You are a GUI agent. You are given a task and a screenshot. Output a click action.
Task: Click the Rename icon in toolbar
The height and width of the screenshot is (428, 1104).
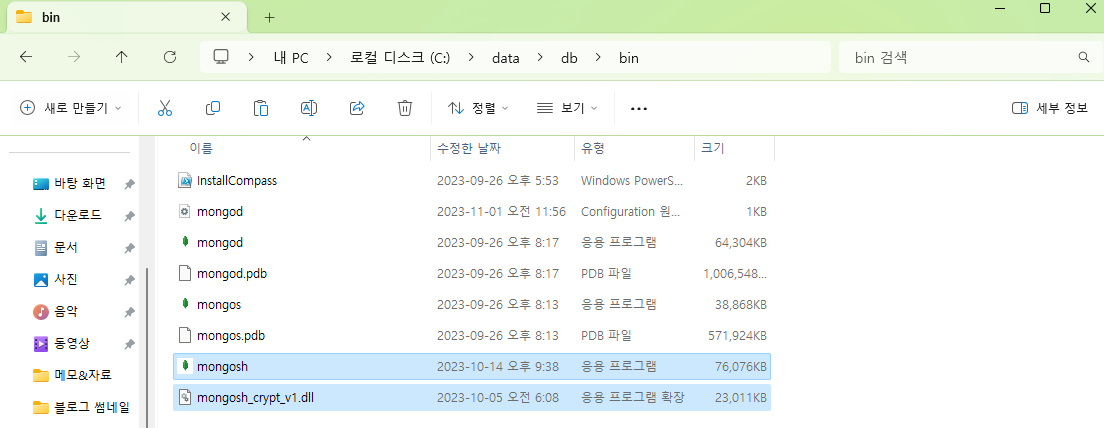308,108
